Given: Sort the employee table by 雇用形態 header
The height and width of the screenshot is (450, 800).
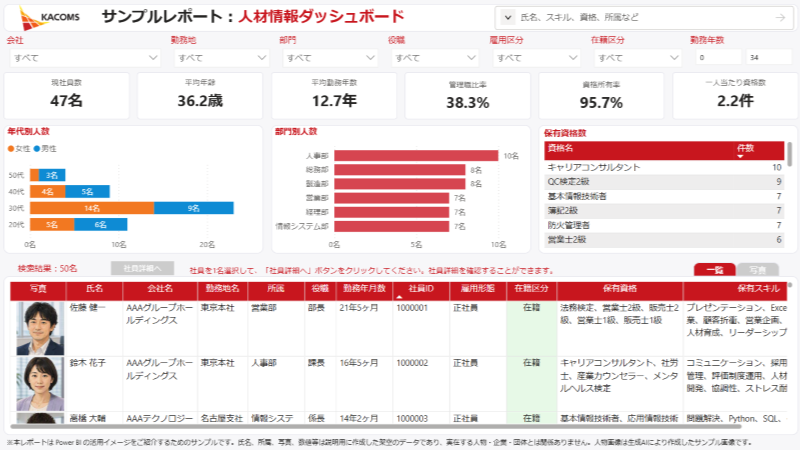Looking at the screenshot, I should 478,289.
